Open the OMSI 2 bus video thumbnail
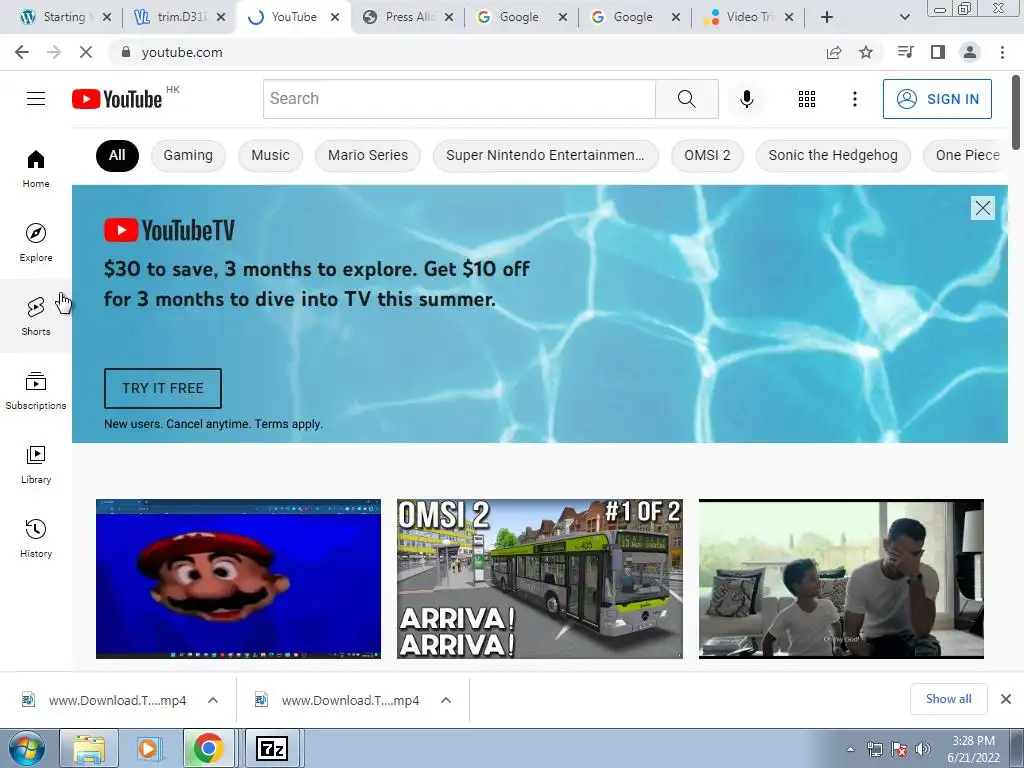 pyautogui.click(x=540, y=579)
